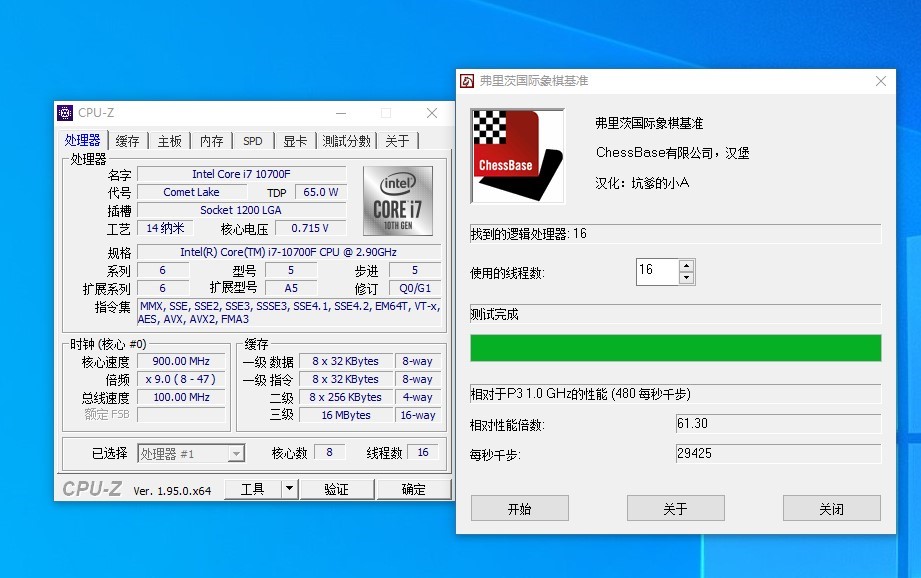Click the revision value Q0/G1
The height and width of the screenshot is (578, 921).
pos(415,288)
